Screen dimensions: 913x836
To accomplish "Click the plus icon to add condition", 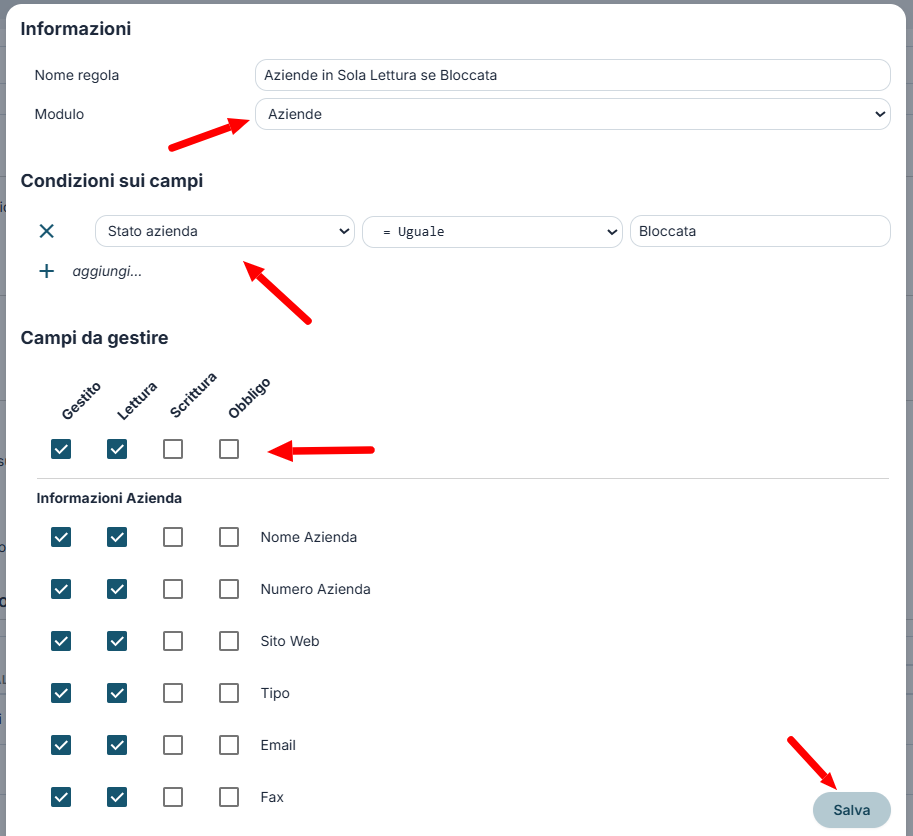I will click(x=47, y=271).
